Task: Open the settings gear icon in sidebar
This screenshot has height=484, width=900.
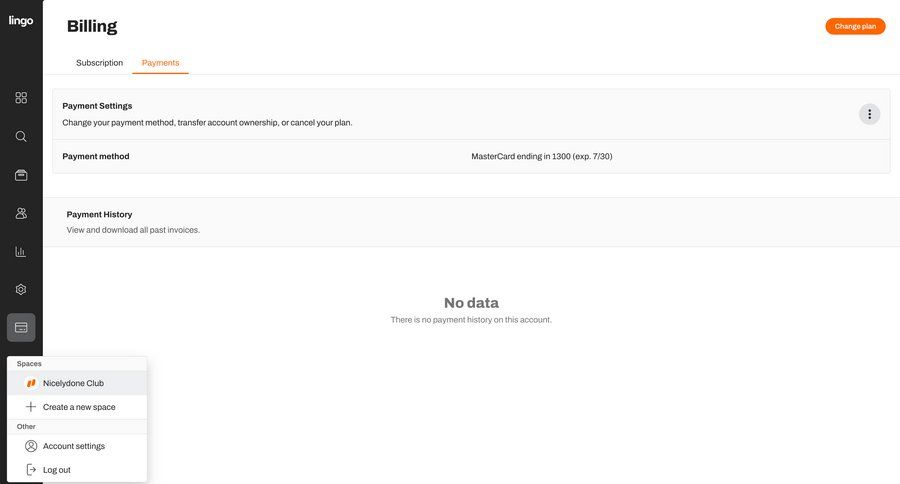Action: pyautogui.click(x=21, y=289)
